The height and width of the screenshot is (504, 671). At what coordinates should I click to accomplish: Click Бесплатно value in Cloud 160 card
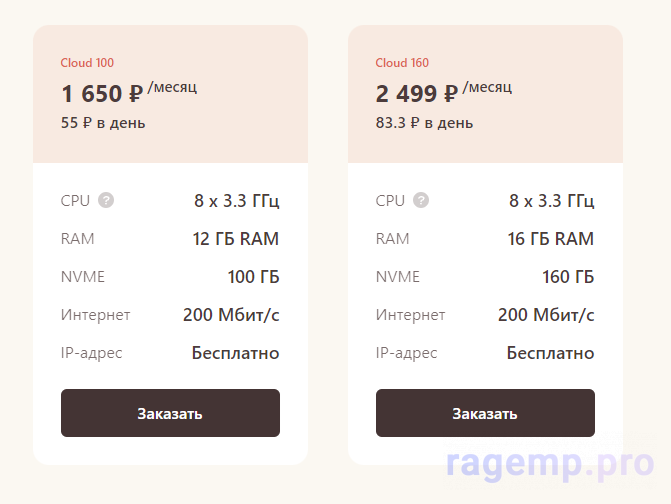(550, 353)
